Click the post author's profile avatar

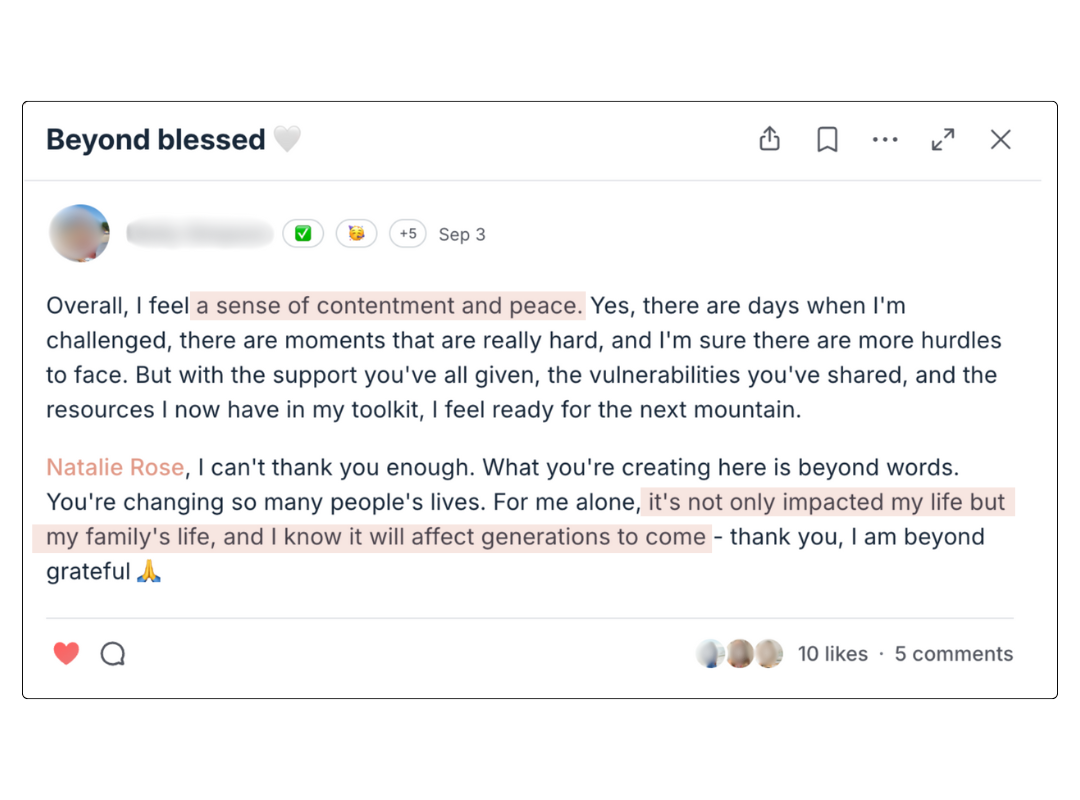point(79,234)
